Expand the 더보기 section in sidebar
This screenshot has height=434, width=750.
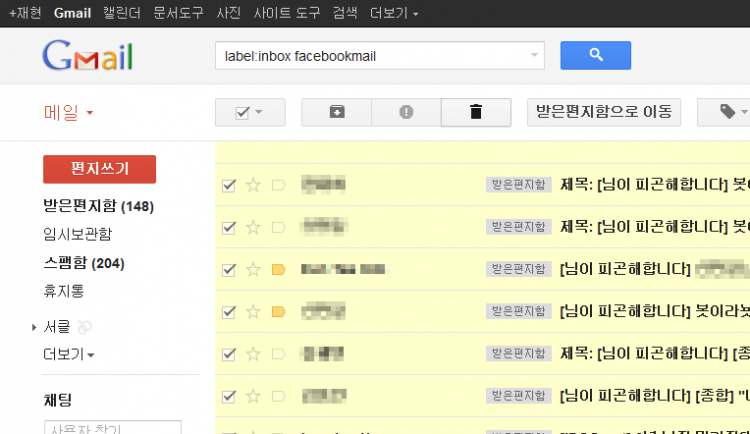tap(69, 355)
